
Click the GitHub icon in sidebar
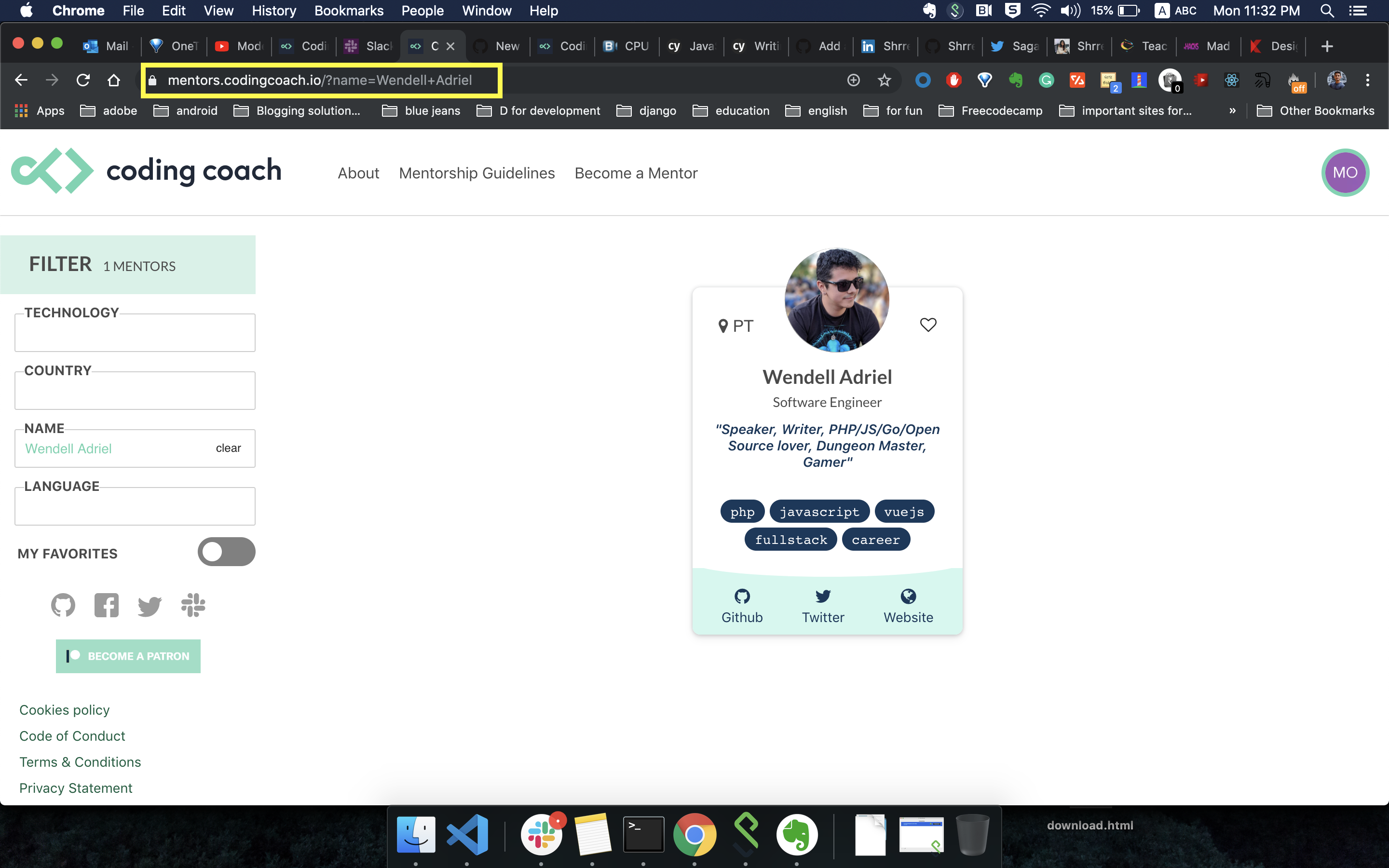(63, 605)
